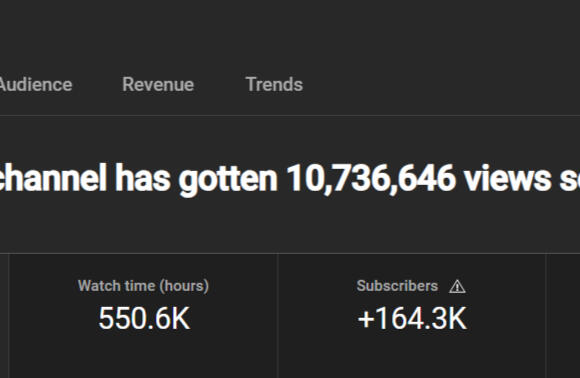Click empty area below the +164.3K value

pyautogui.click(x=412, y=355)
